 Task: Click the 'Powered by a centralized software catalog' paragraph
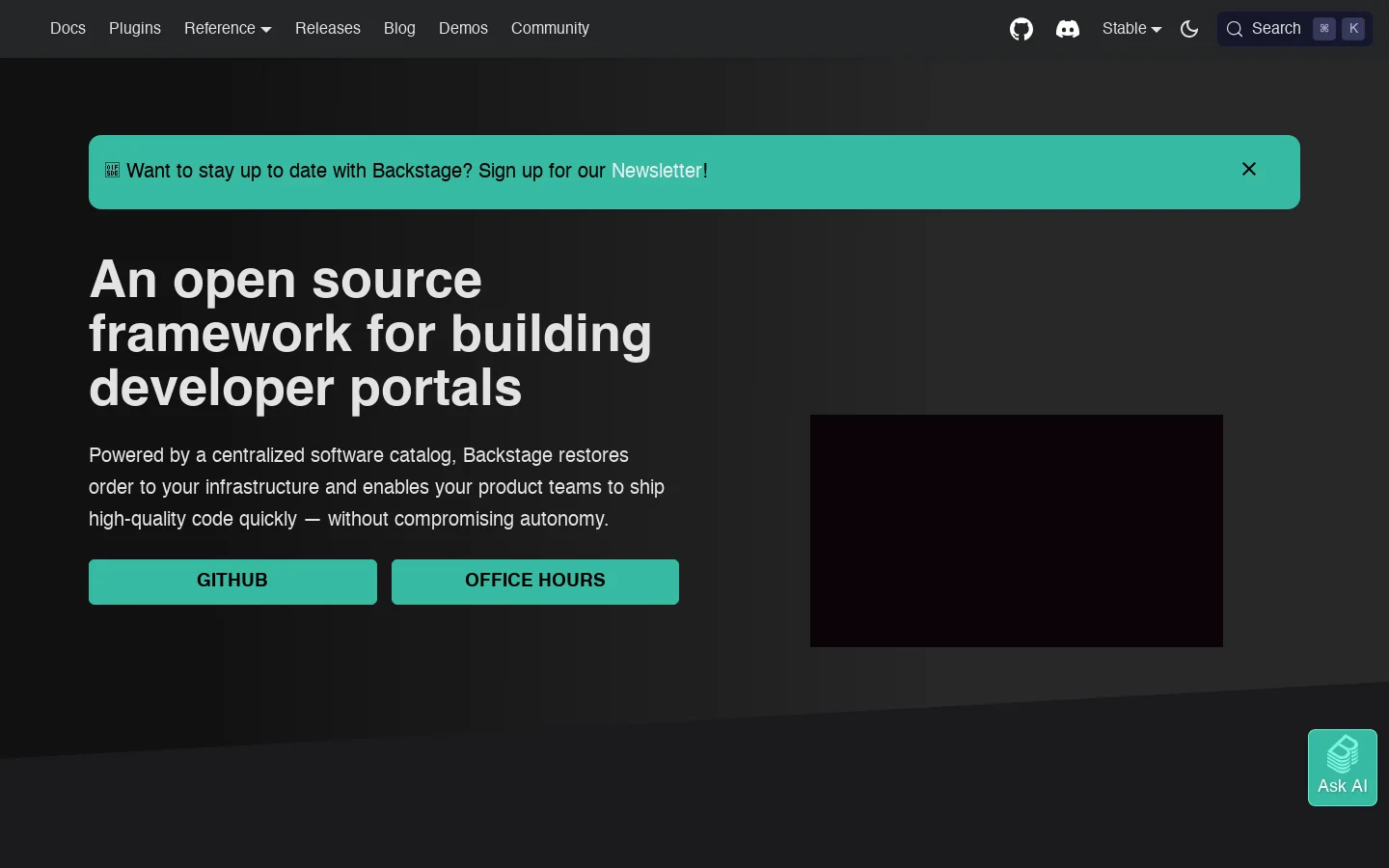tap(376, 487)
